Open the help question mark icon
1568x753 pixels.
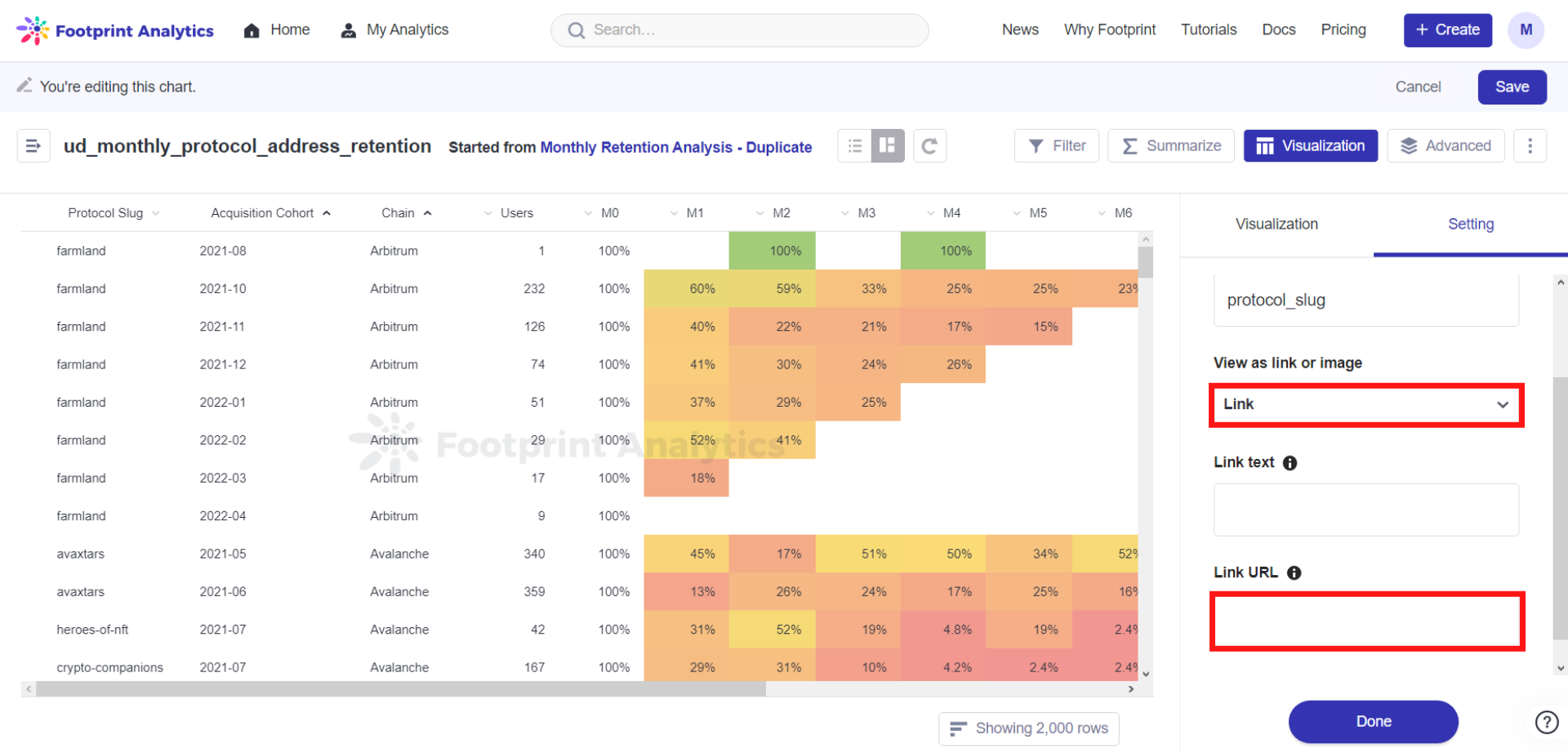1546,723
